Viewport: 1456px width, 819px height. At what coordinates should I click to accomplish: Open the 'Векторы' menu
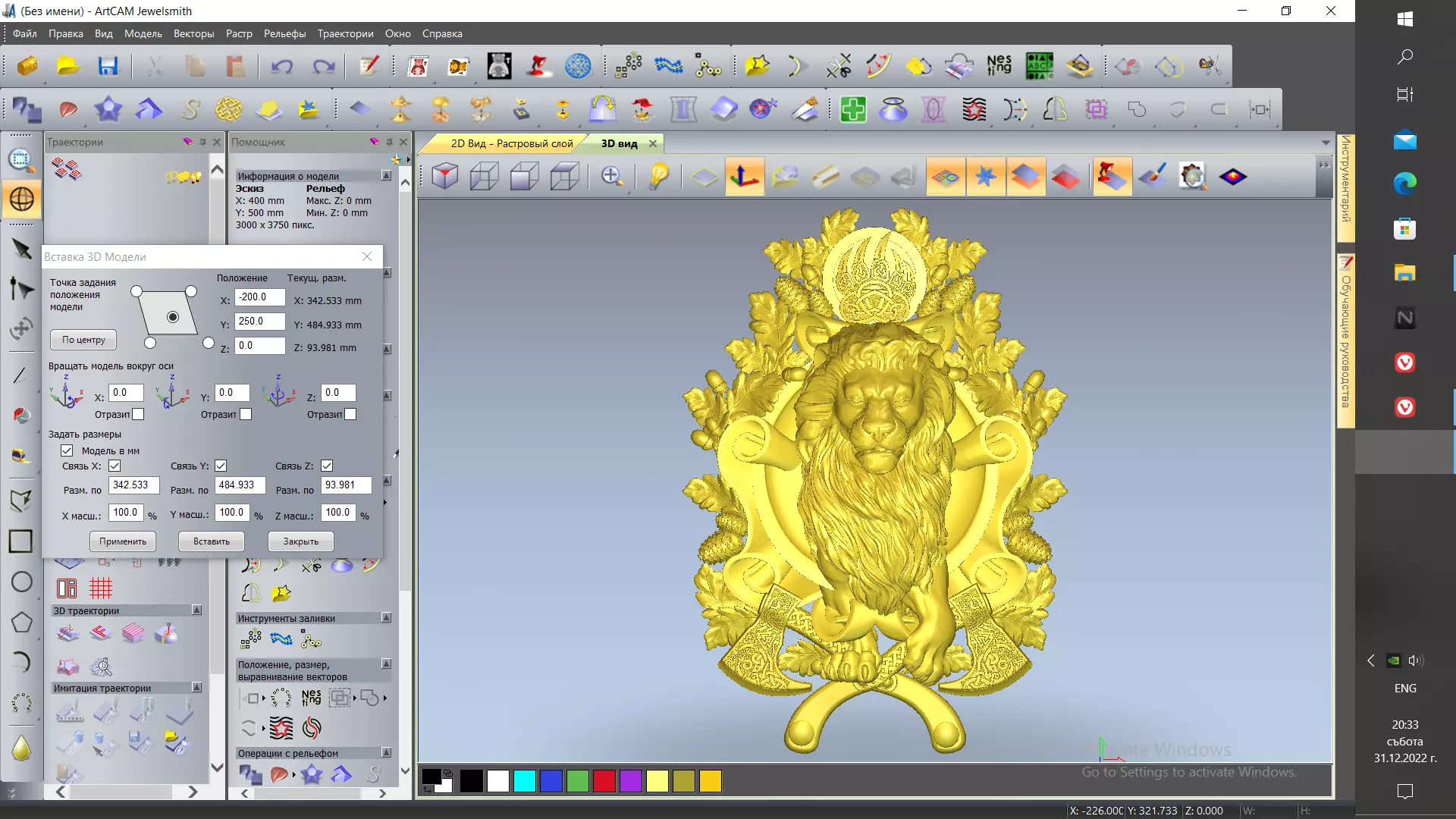[x=193, y=33]
